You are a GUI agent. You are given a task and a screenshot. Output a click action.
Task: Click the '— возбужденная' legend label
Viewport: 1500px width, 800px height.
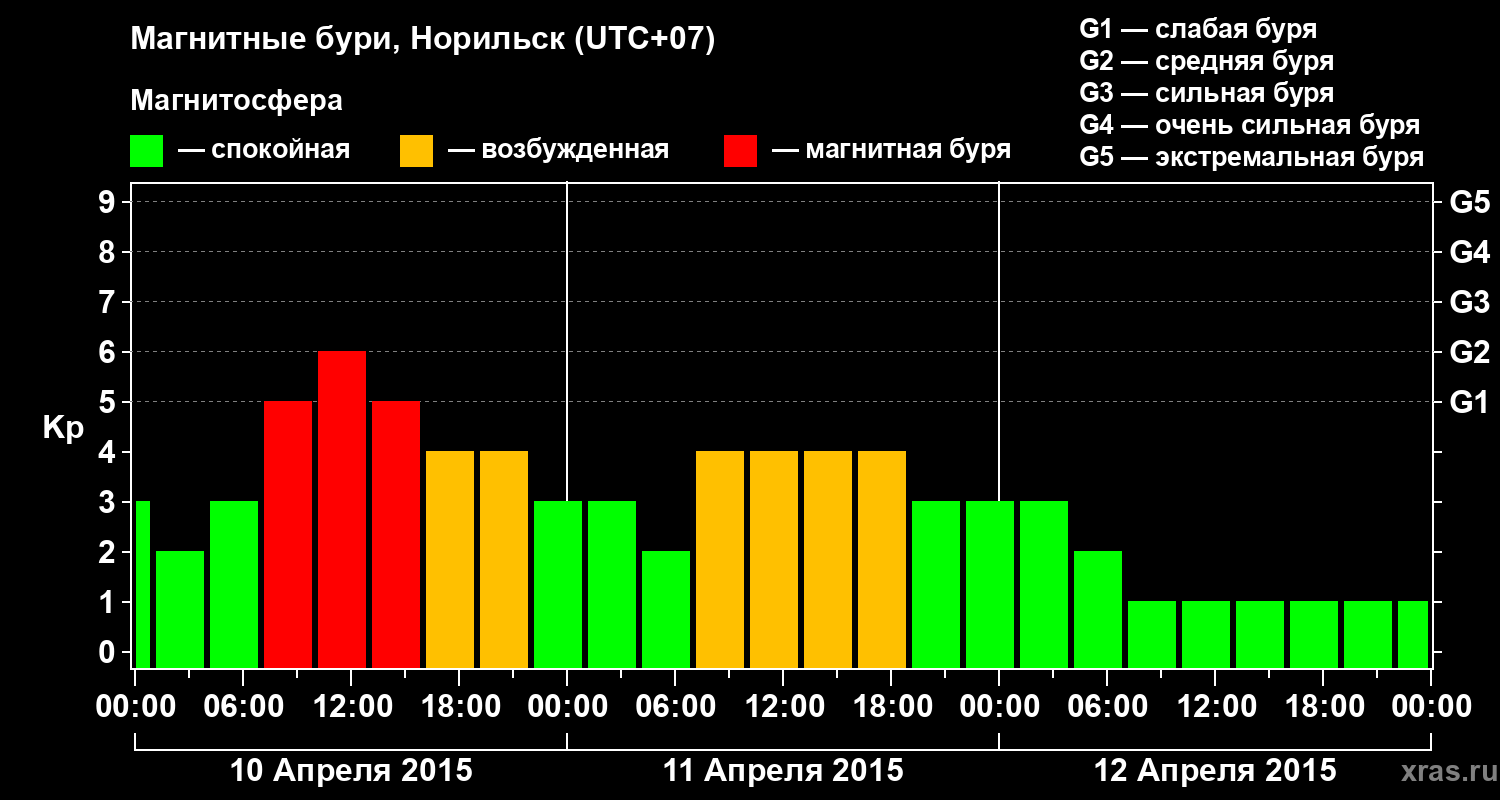[558, 150]
